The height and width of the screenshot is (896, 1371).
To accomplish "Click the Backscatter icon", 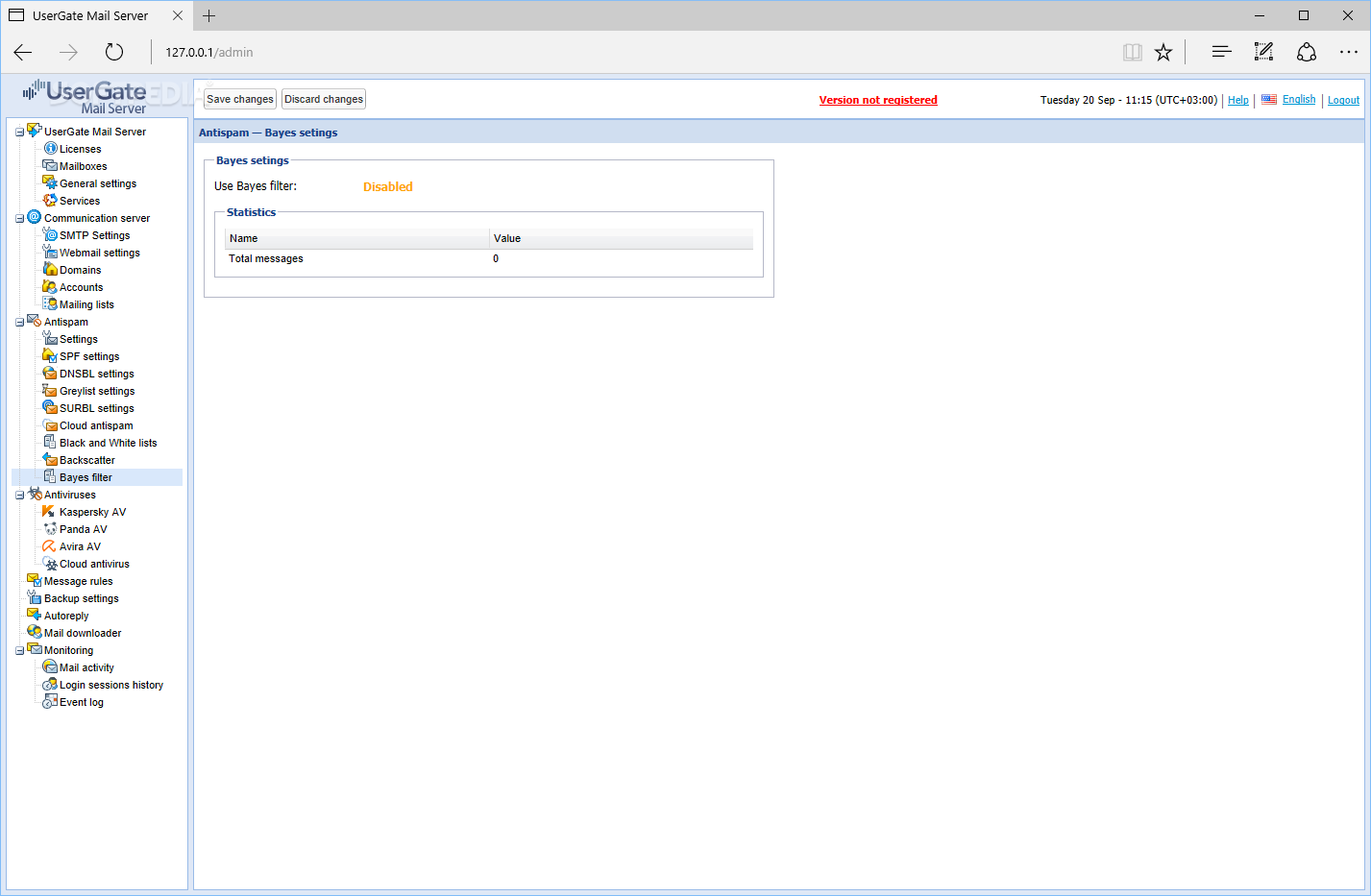I will pos(50,459).
